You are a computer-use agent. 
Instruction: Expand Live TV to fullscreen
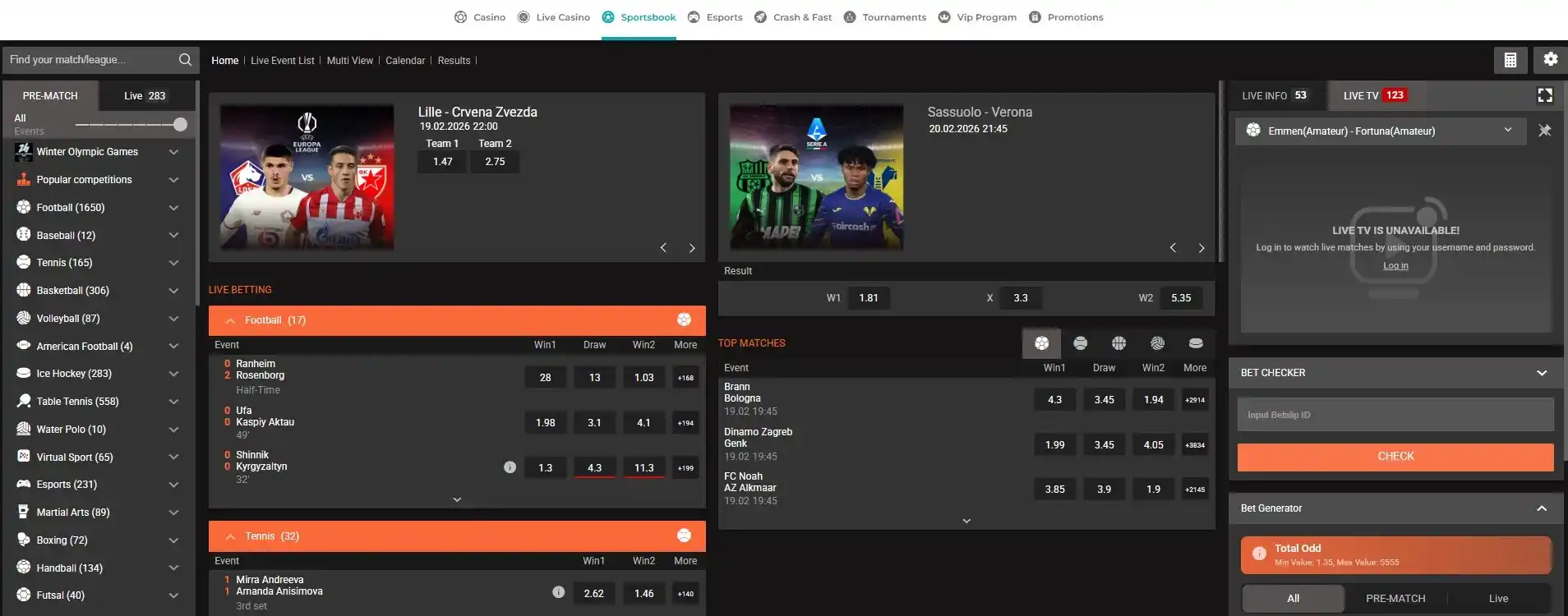point(1545,95)
